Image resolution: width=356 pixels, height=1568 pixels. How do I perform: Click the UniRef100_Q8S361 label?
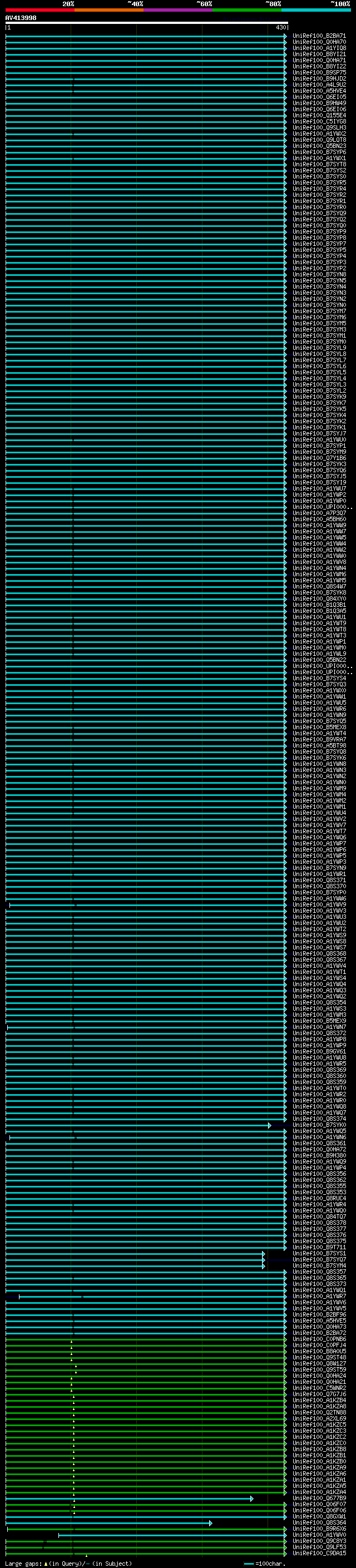coord(319,1143)
